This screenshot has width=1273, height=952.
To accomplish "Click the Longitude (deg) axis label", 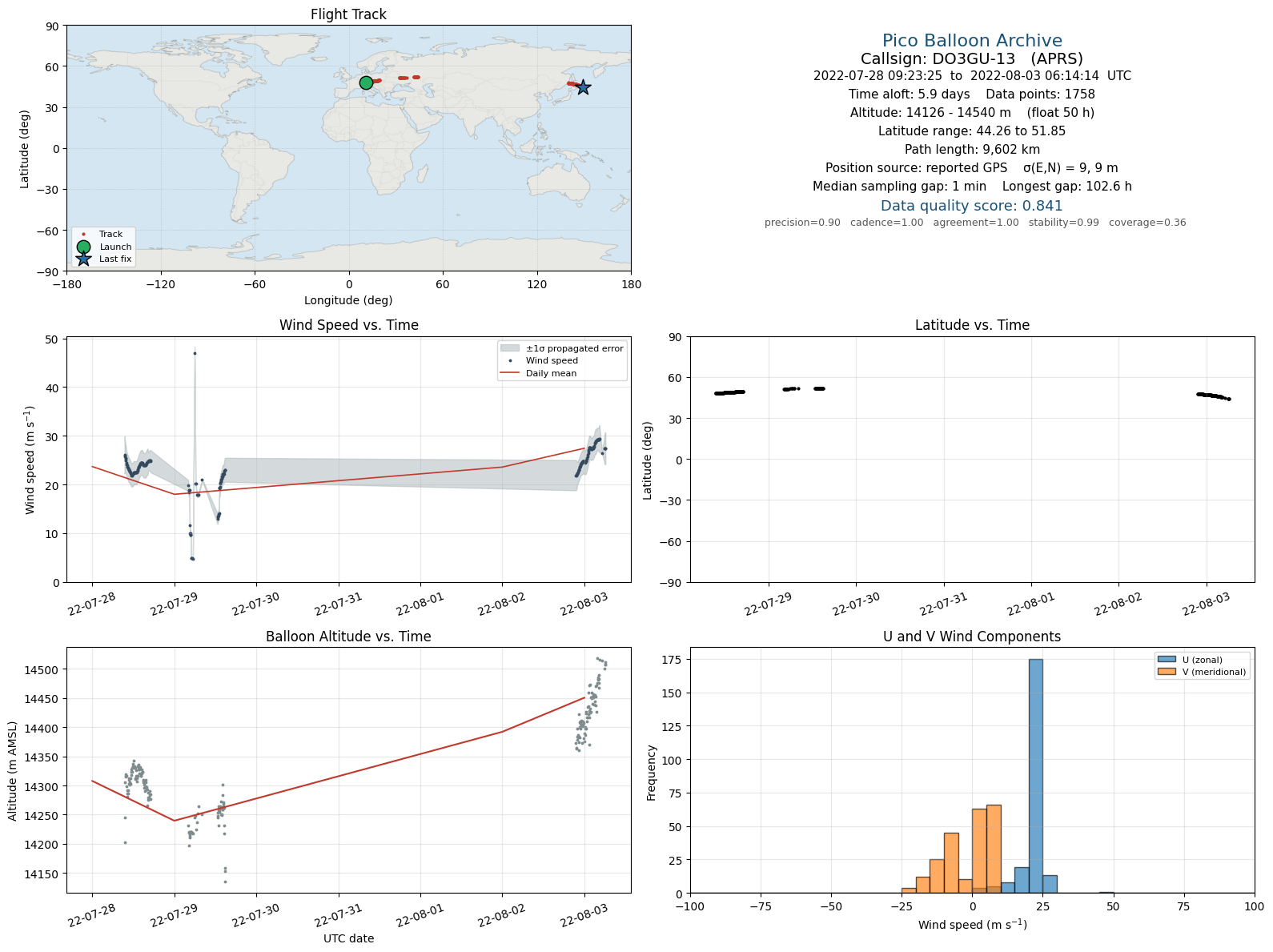I will pyautogui.click(x=348, y=300).
